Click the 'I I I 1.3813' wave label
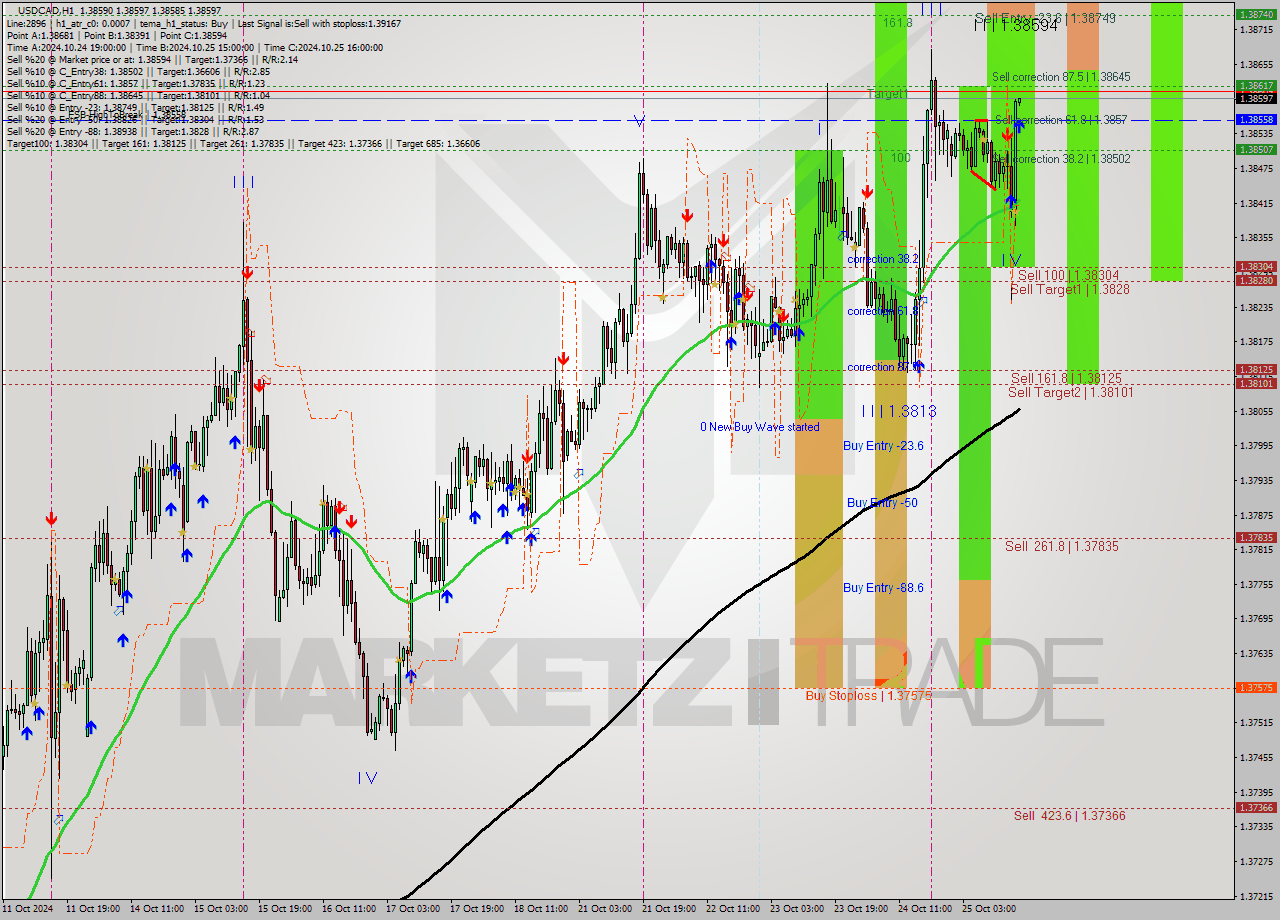The width and height of the screenshot is (1280, 920). (899, 411)
